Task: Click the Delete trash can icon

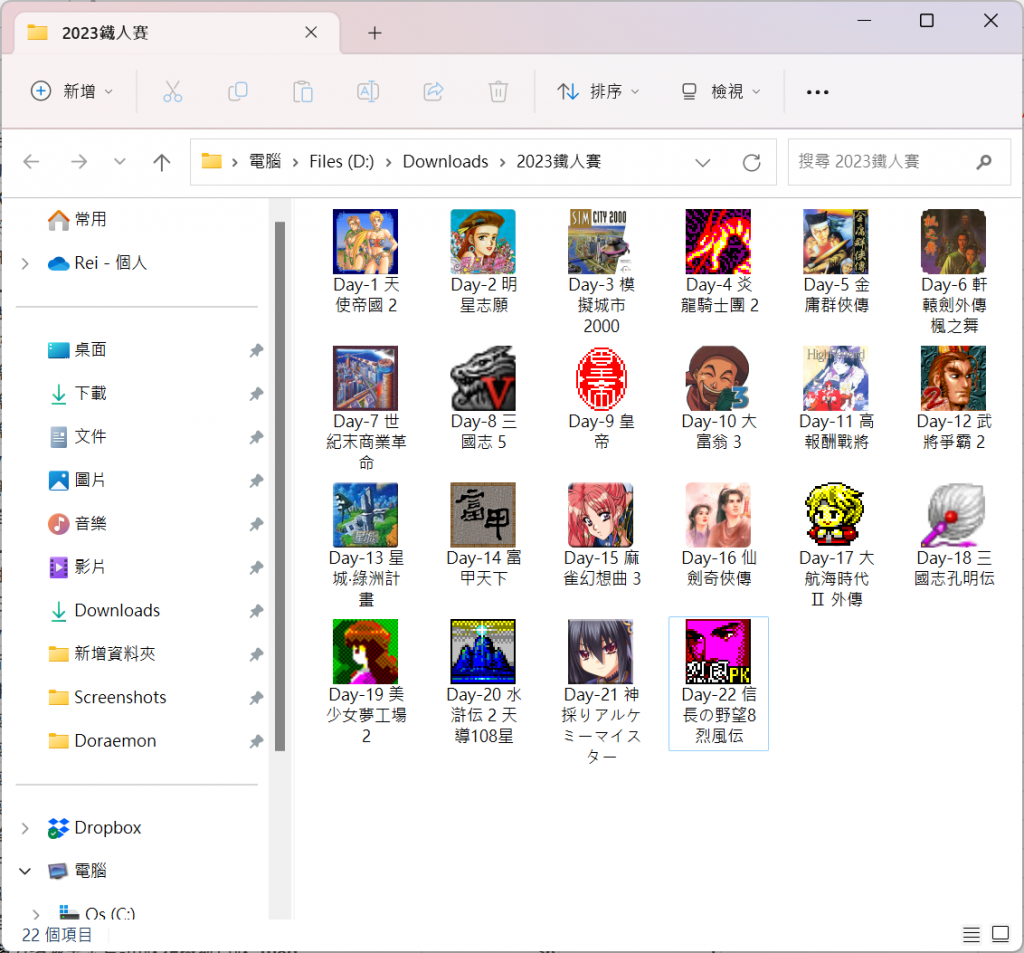Action: coord(498,91)
